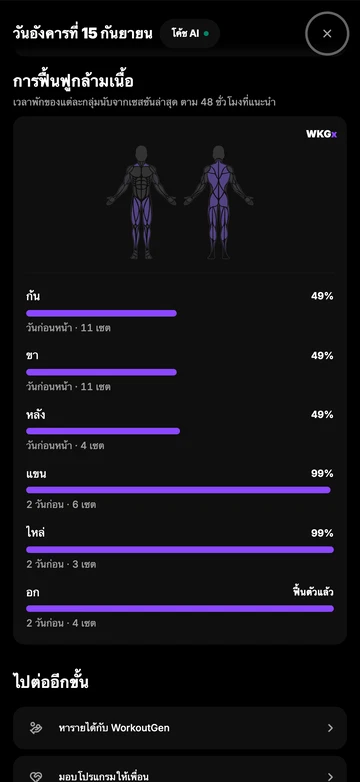
Task: Open หารายได้กับ WorkoutGen row
Action: pos(180,728)
